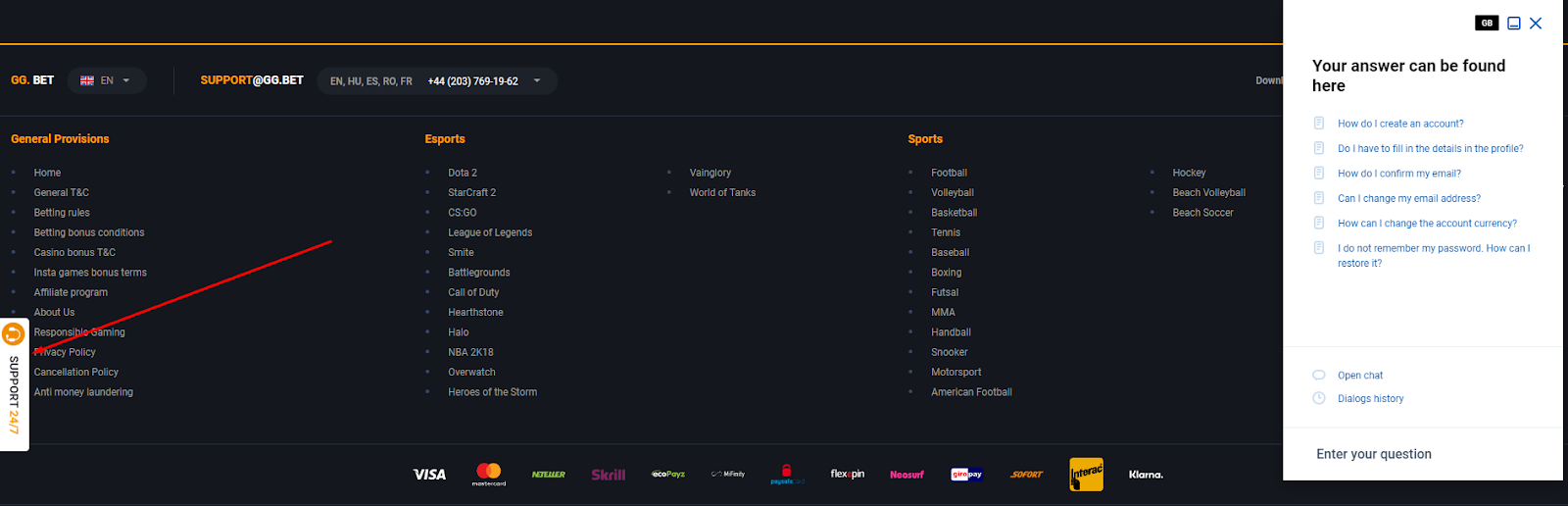This screenshot has width=1568, height=506.
Task: Open the Cancellation Policy link
Action: (76, 373)
